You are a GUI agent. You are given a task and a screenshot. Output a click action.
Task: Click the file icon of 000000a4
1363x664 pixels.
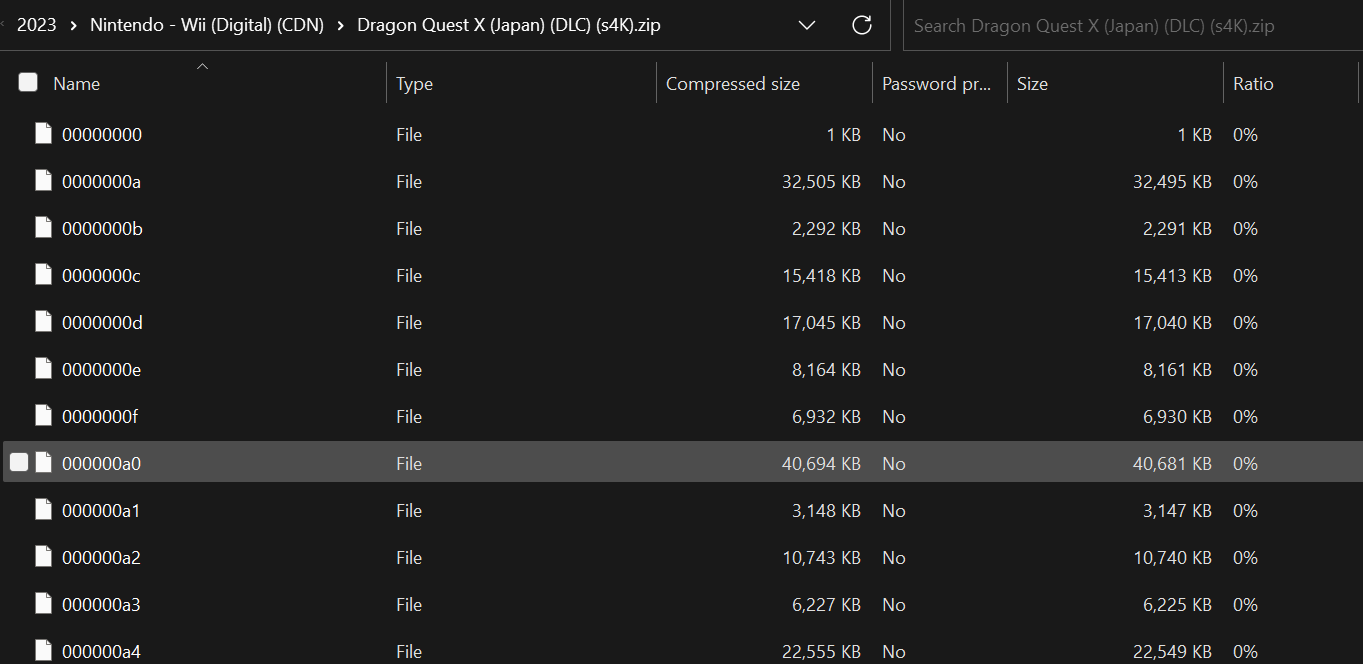tap(43, 651)
